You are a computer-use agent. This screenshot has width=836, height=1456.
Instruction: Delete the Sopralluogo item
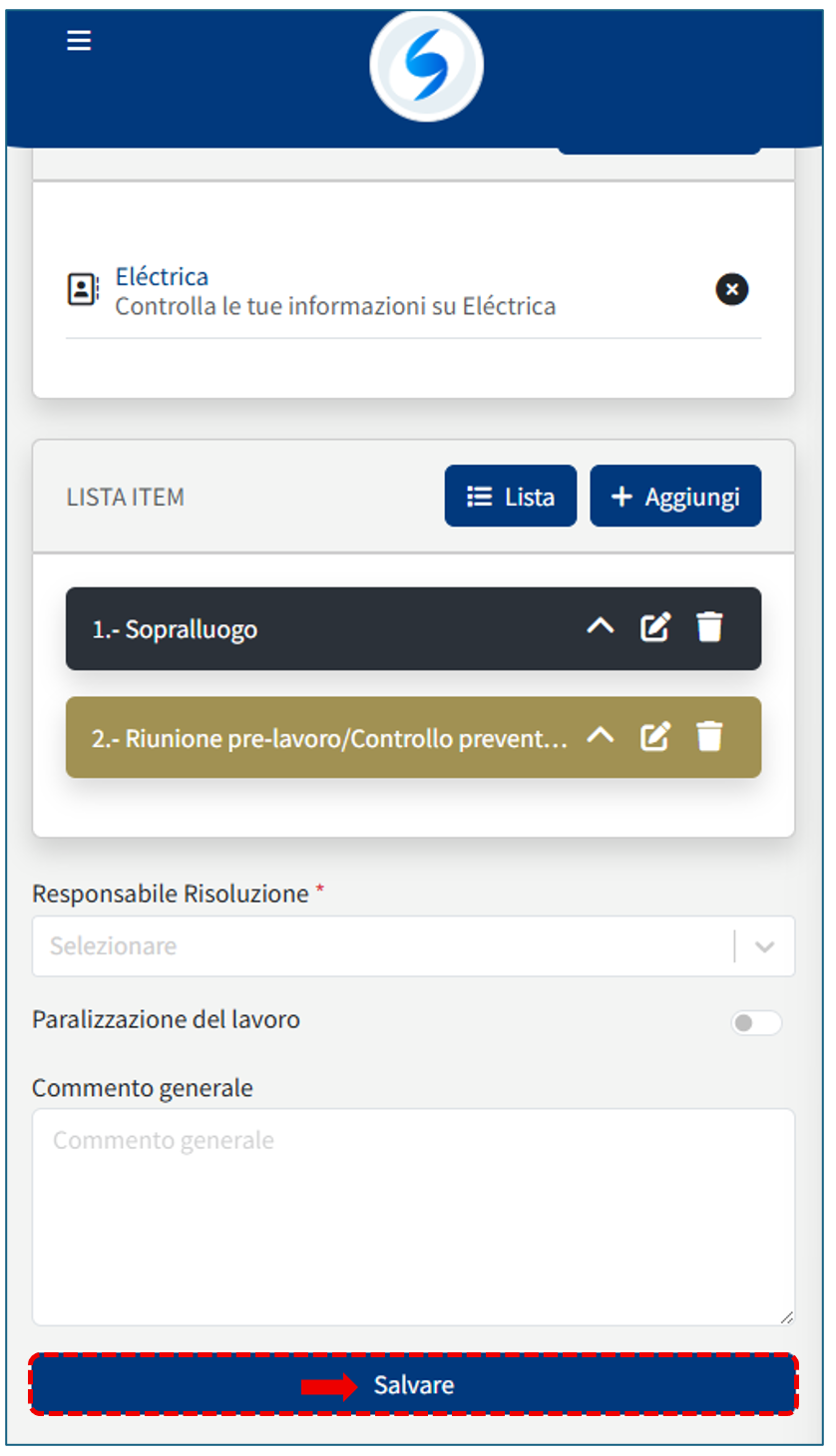coord(709,627)
